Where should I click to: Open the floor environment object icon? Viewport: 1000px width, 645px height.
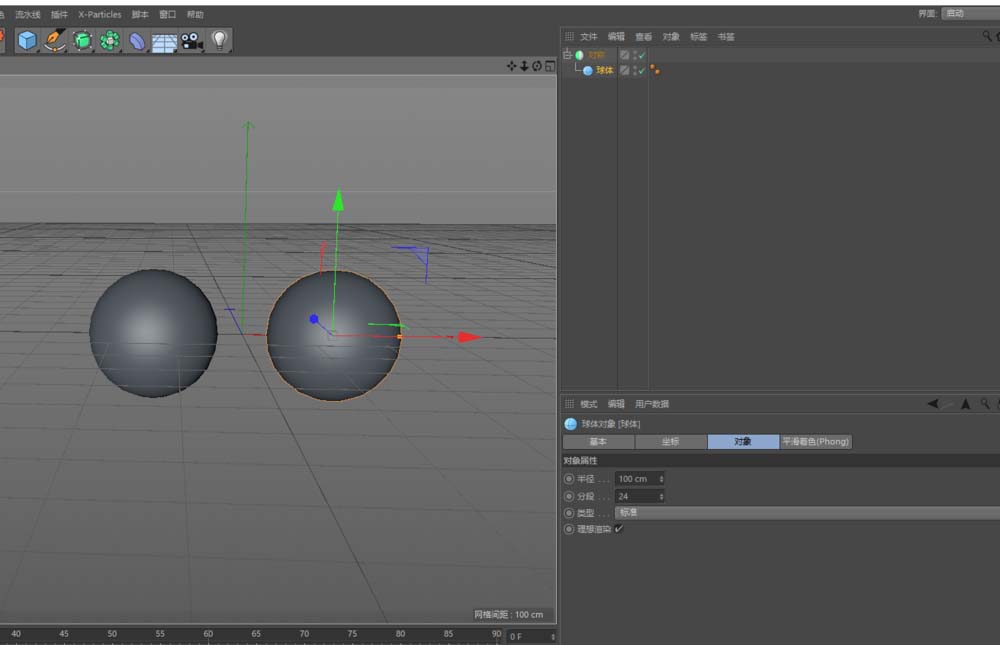pyautogui.click(x=163, y=41)
